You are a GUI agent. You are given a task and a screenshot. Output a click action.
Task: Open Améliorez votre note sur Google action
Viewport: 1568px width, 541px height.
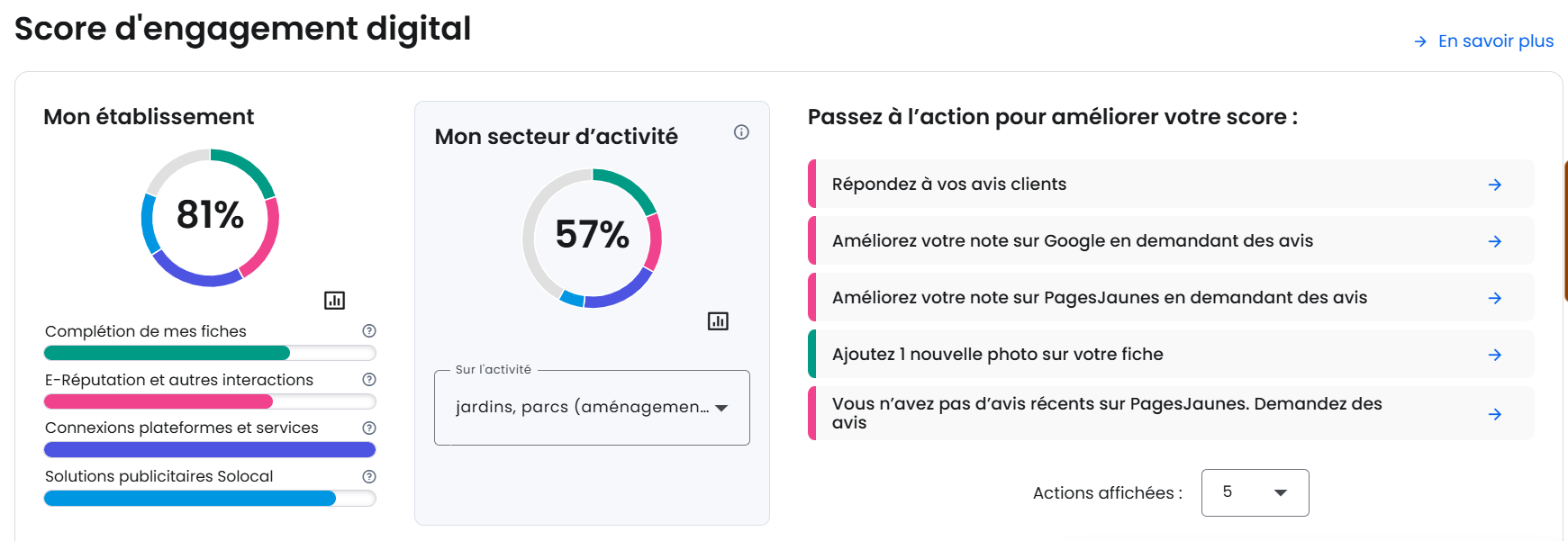click(1072, 241)
